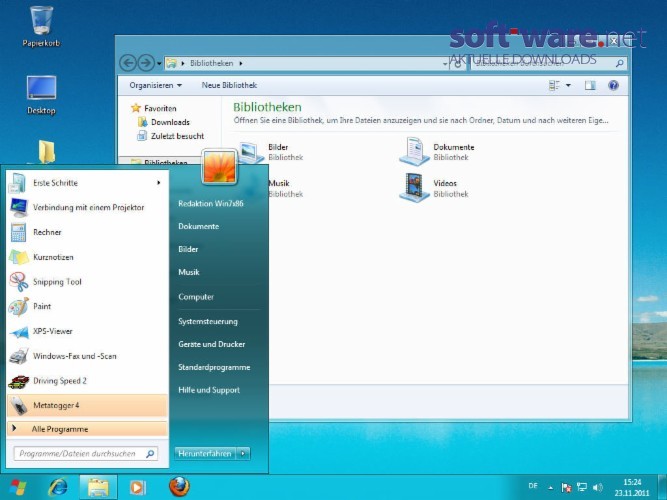The image size is (667, 500).
Task: Open the Videos library in Explorer
Action: click(414, 188)
